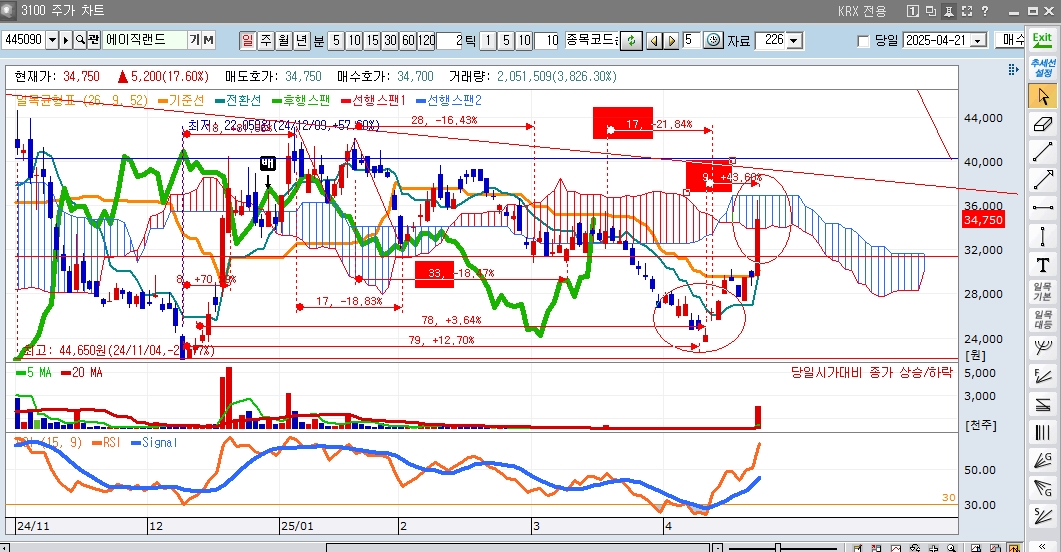
Task: Select the 일 daily period toggle
Action: point(247,40)
